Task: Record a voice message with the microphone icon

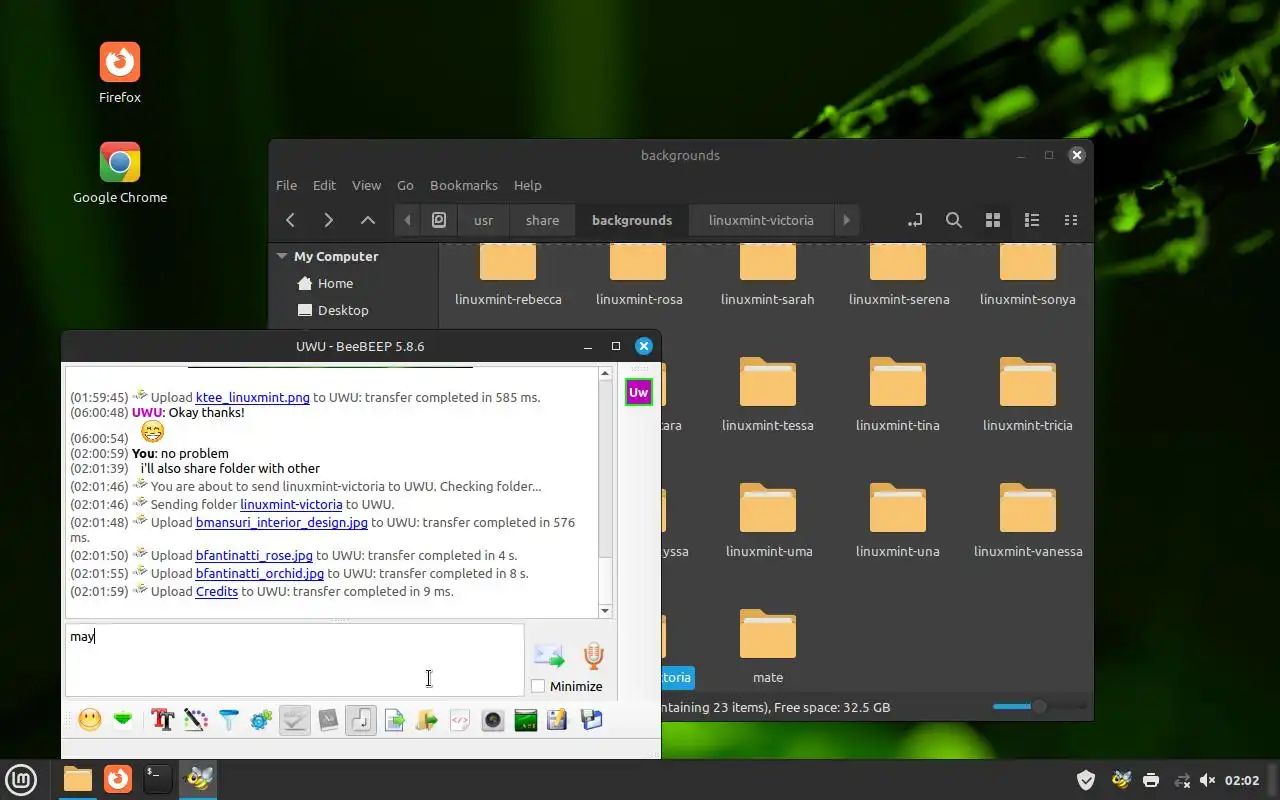Action: [x=594, y=656]
